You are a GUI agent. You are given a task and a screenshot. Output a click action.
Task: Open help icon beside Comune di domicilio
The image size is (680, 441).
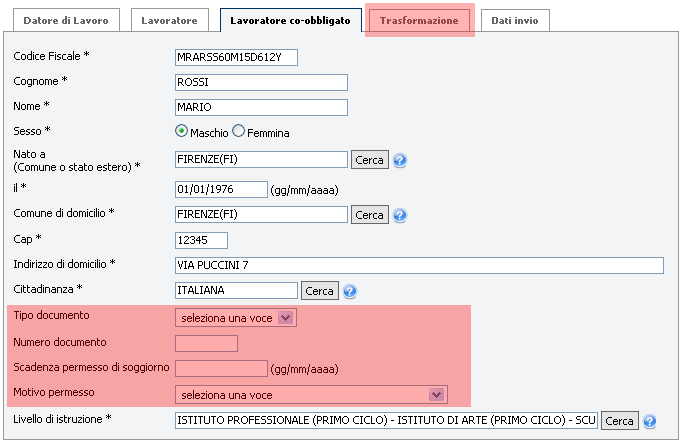point(400,215)
